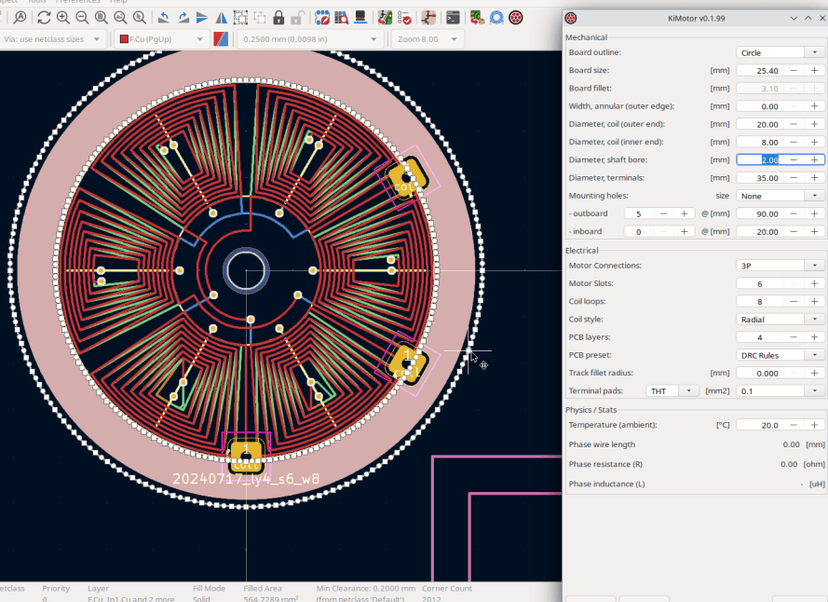This screenshot has height=602, width=828.
Task: Open the scripting console icon
Action: [x=453, y=18]
